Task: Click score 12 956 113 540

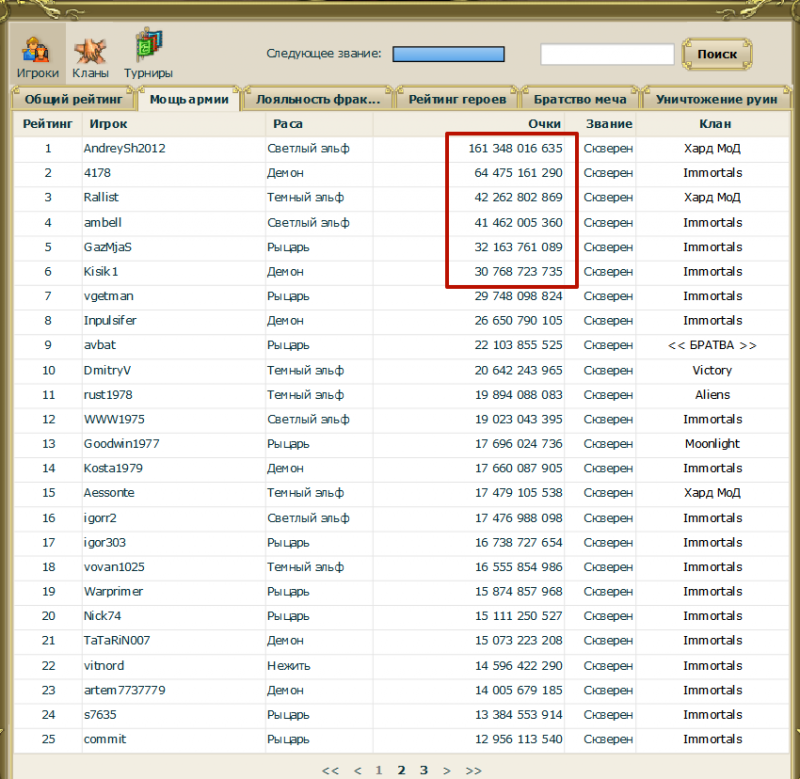Action: 518,739
